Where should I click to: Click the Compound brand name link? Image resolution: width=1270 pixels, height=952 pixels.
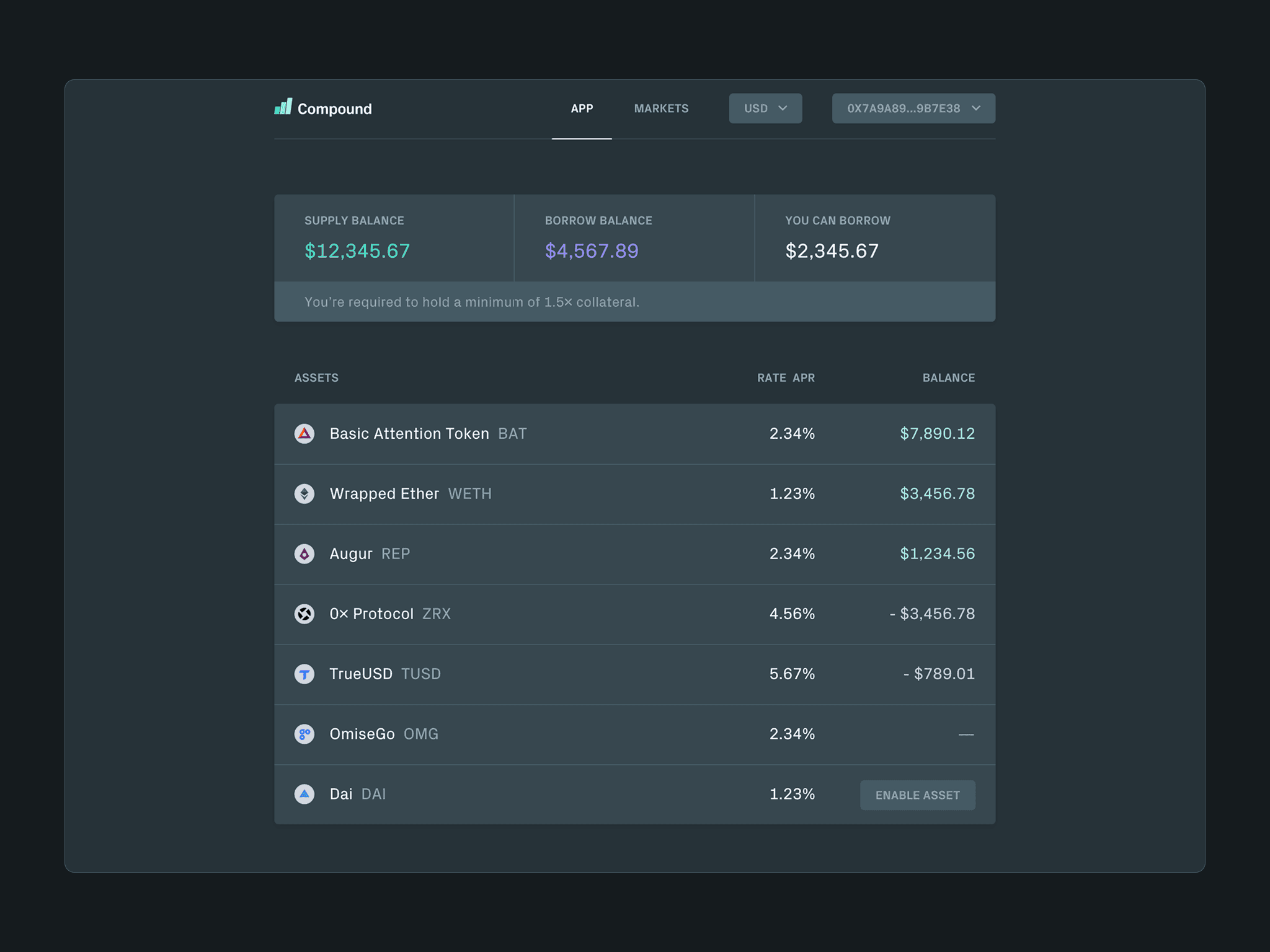click(334, 109)
